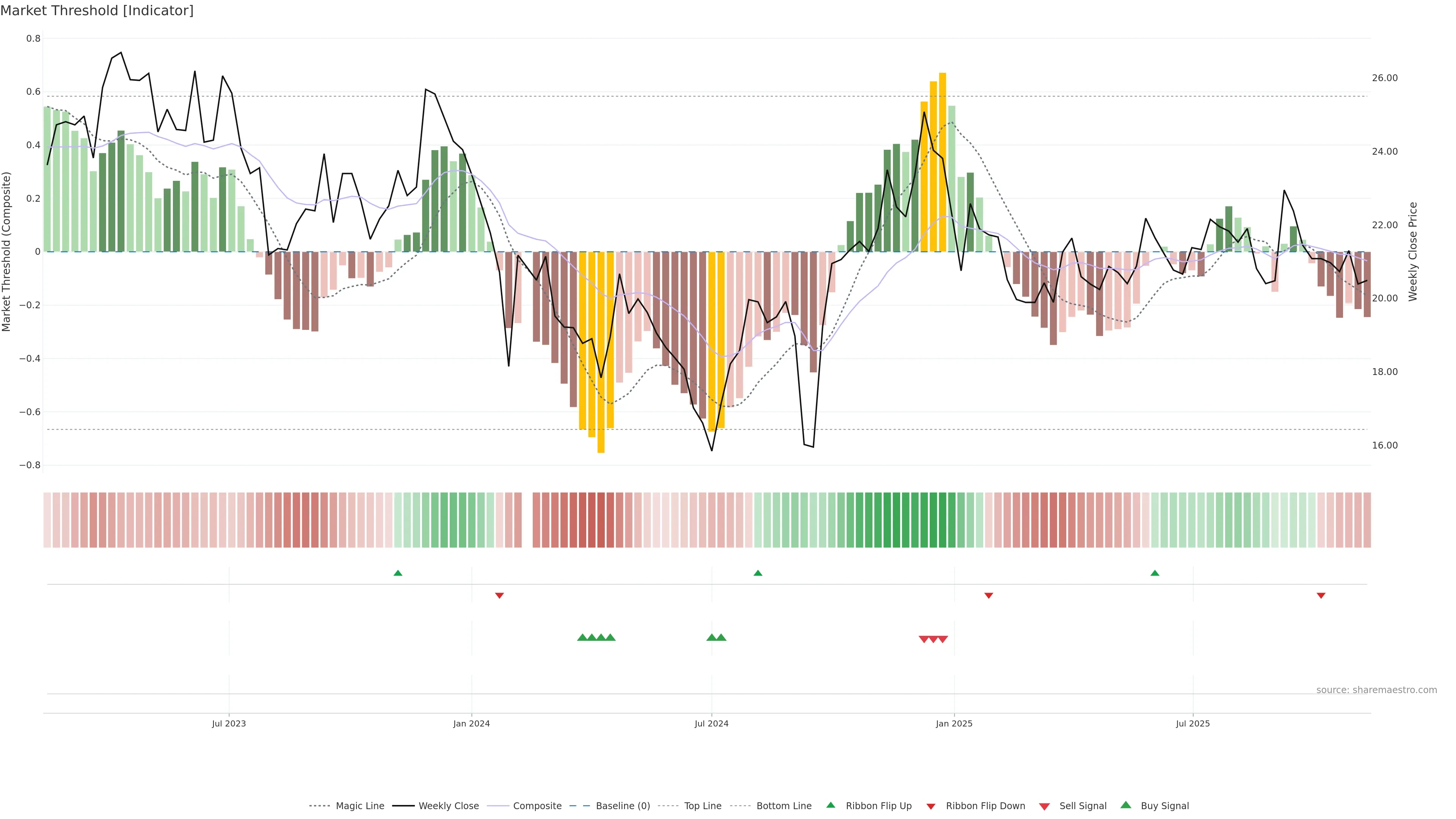Click the Buy Signal legend triangle icon

point(1125,805)
